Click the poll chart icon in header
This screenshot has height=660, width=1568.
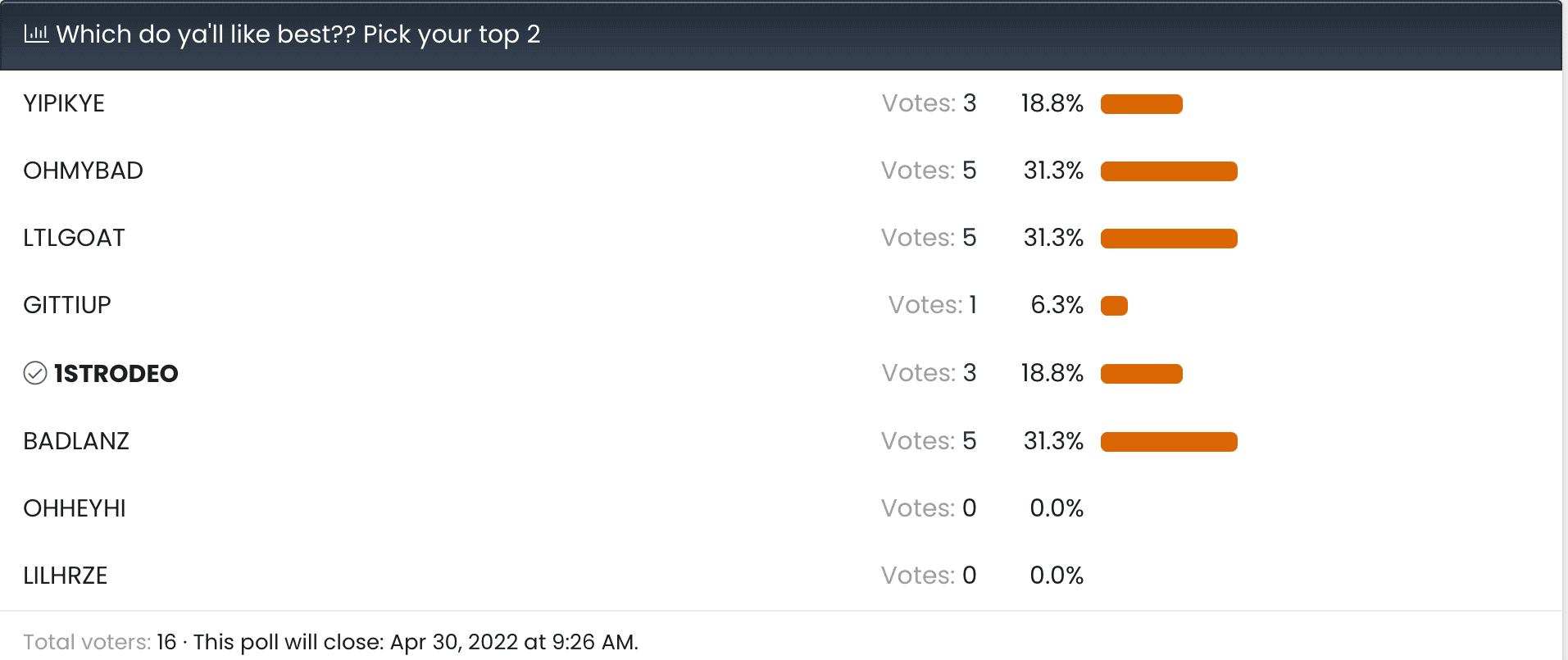pos(36,34)
